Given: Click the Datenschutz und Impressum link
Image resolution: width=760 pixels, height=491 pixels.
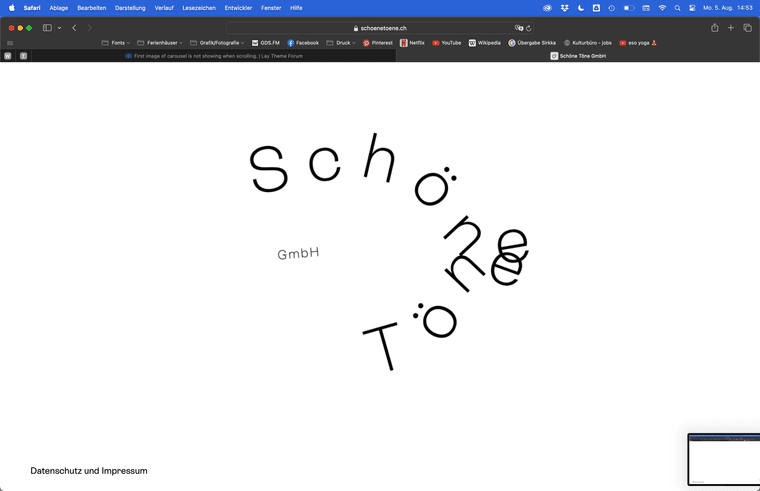Looking at the screenshot, I should 89,470.
